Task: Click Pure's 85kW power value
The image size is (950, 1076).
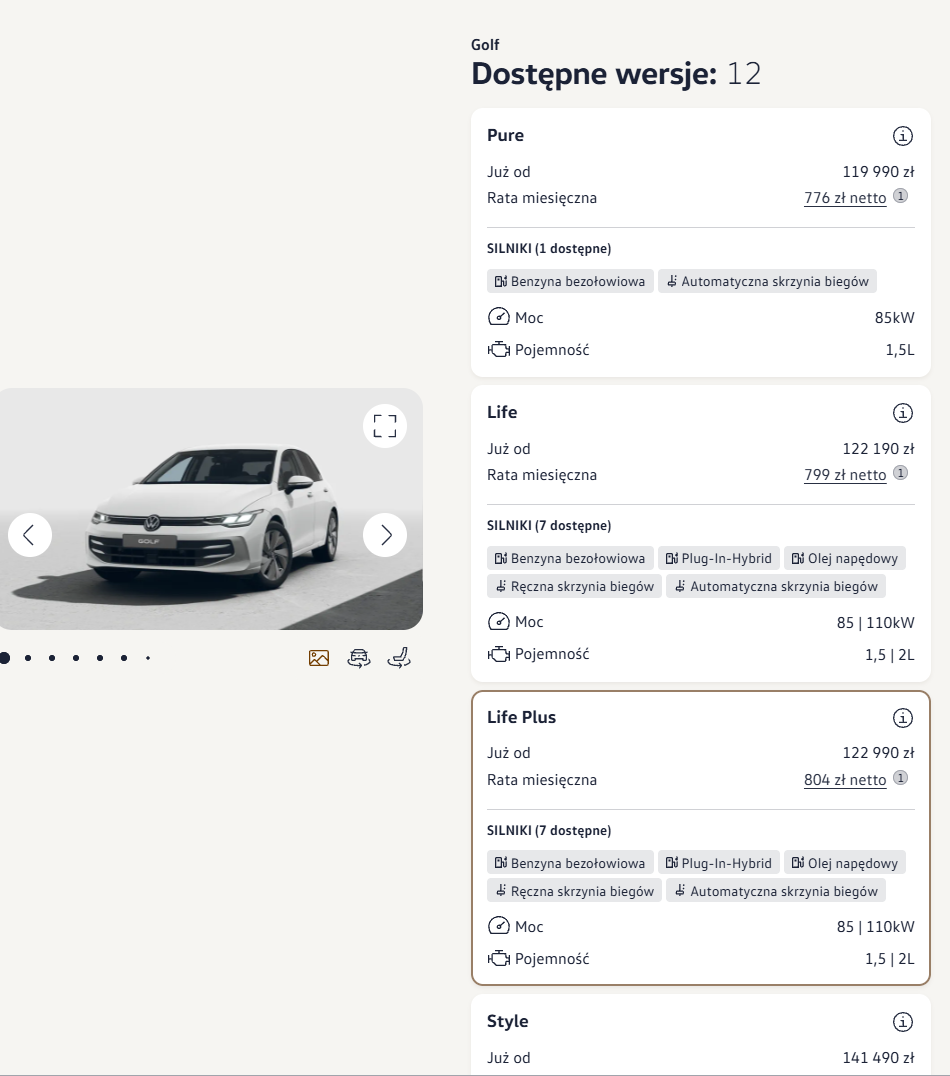Action: (x=894, y=318)
